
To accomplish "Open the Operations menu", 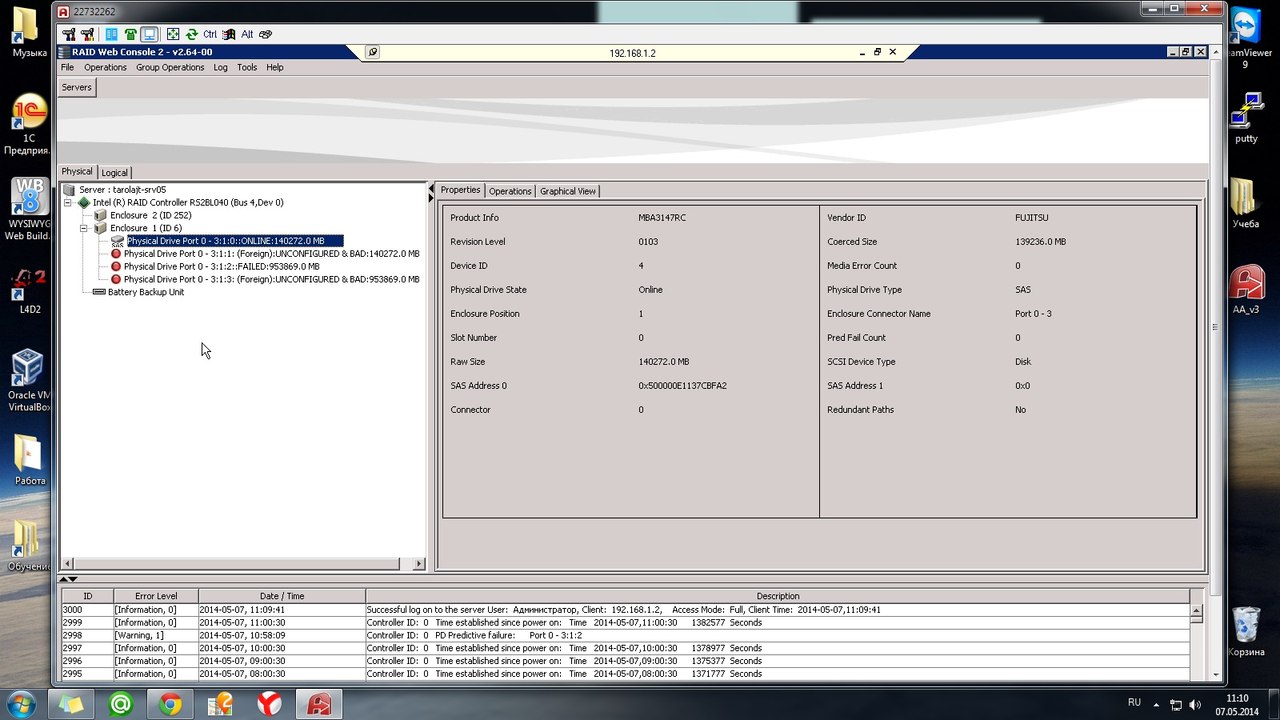I will pos(105,67).
